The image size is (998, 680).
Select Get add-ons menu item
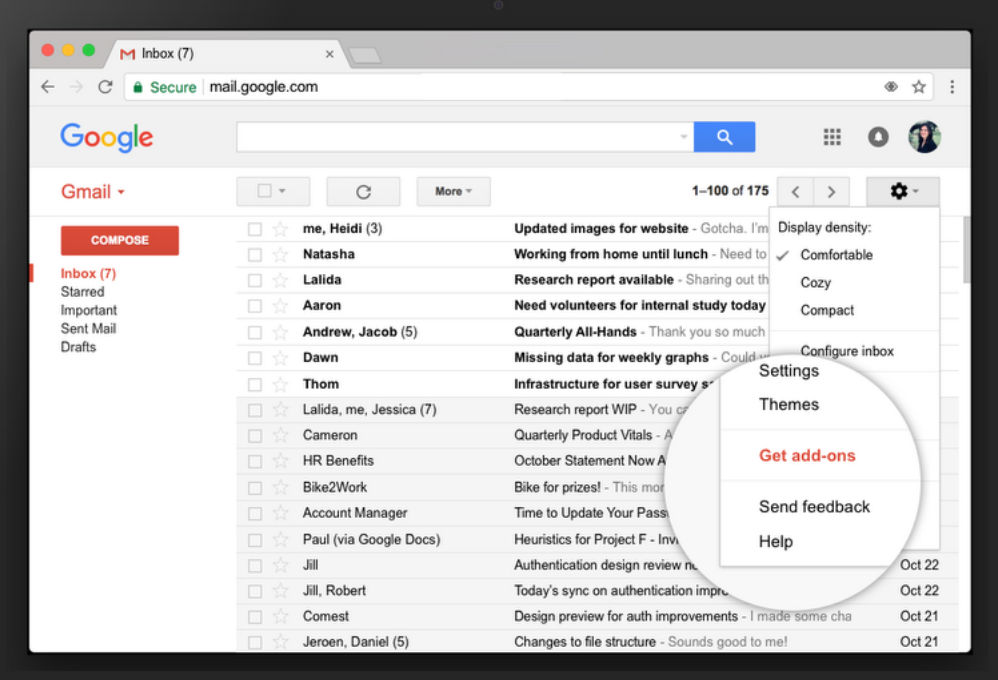[807, 456]
